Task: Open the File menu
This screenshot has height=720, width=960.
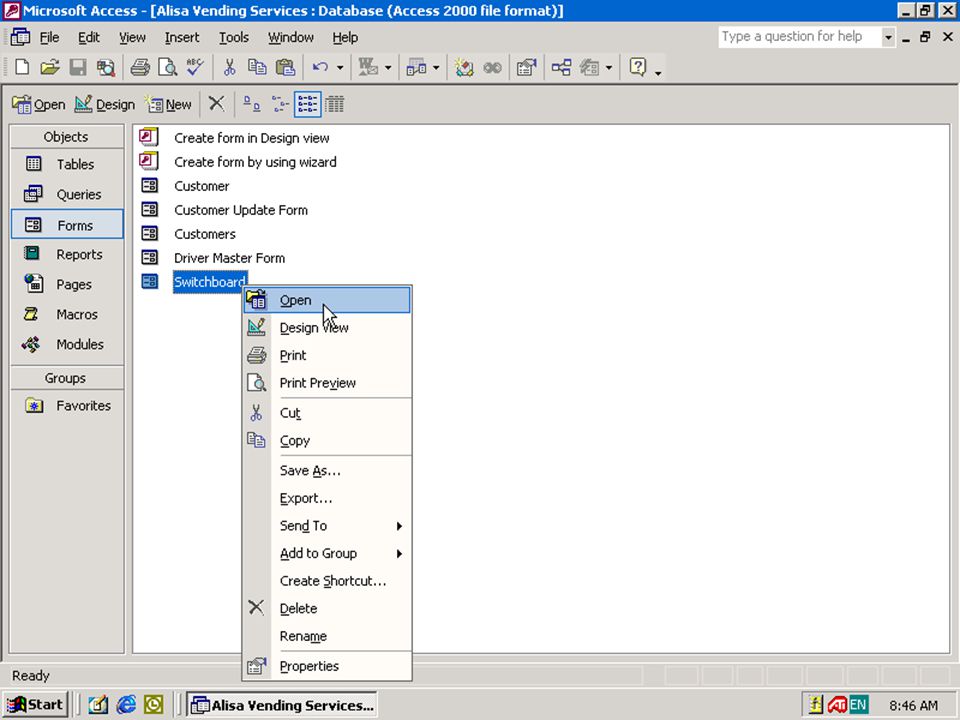Action: [x=49, y=37]
